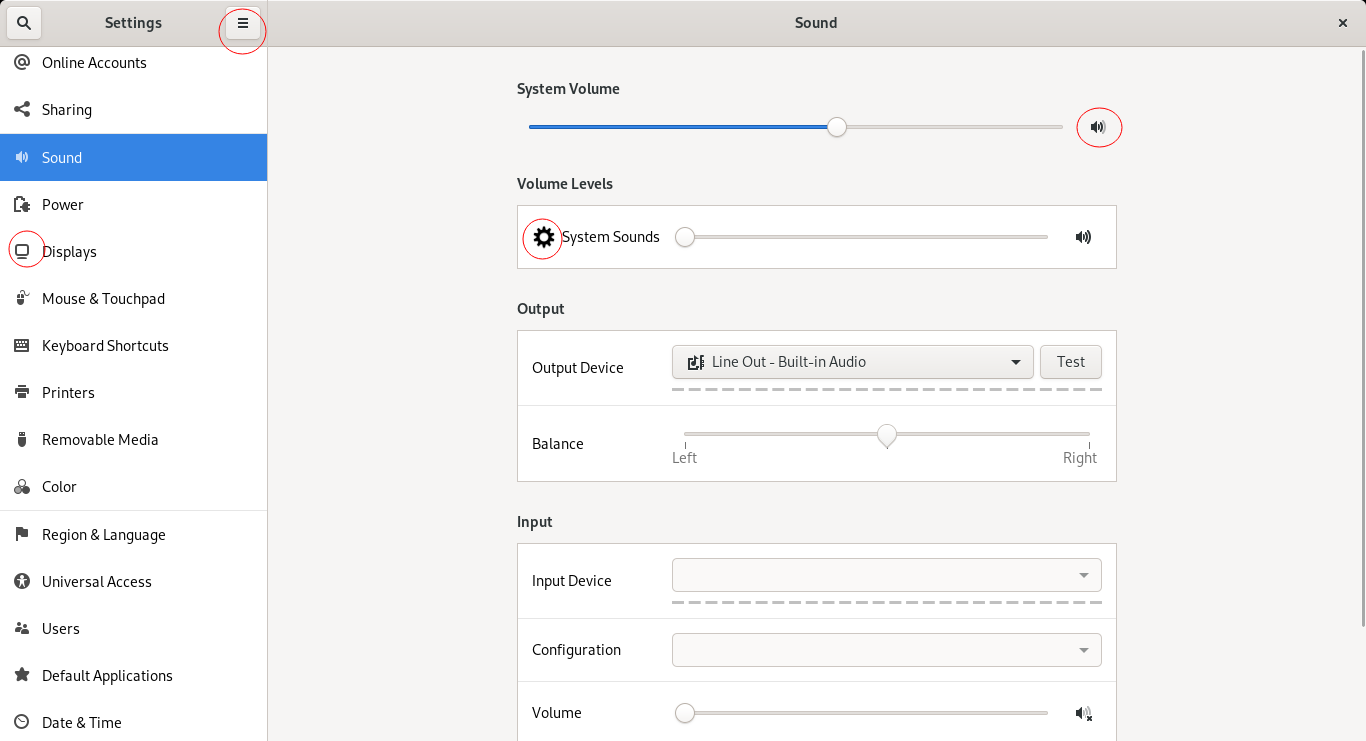Click the Online Accounts at-sign icon

(22, 63)
